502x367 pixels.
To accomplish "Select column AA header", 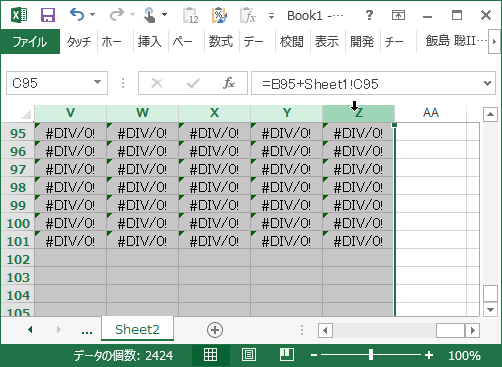I will [431, 113].
